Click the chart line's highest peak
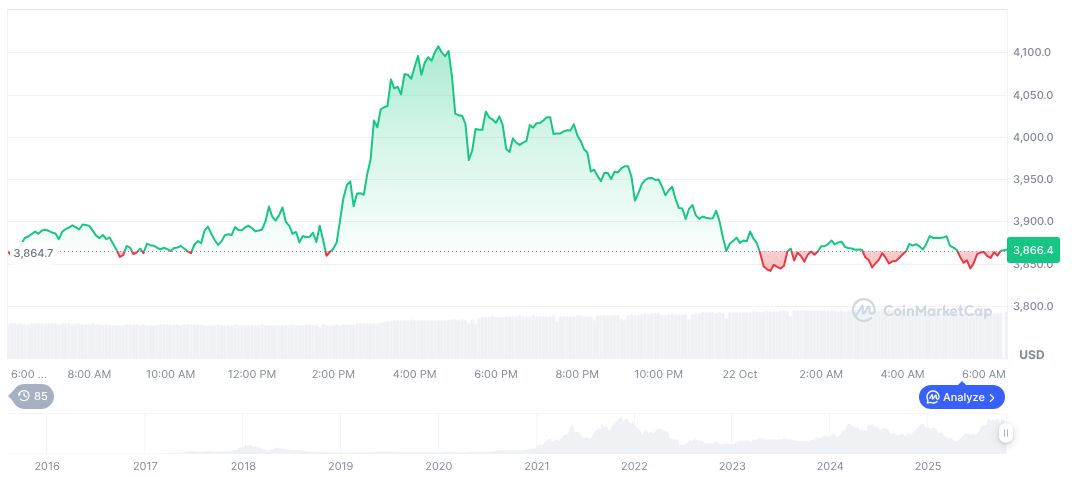Viewport: 1072px width, 477px height. (x=438, y=46)
